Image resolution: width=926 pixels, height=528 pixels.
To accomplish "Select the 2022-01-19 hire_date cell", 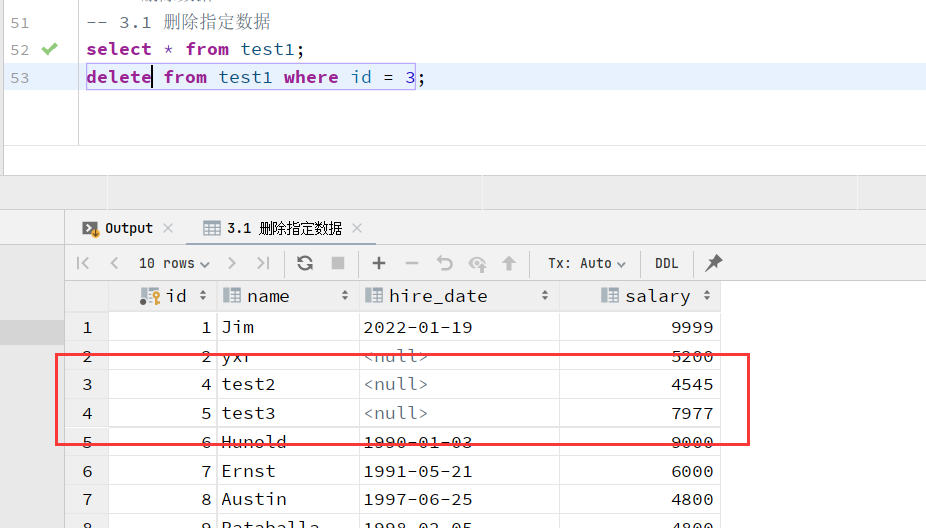I will tap(459, 327).
